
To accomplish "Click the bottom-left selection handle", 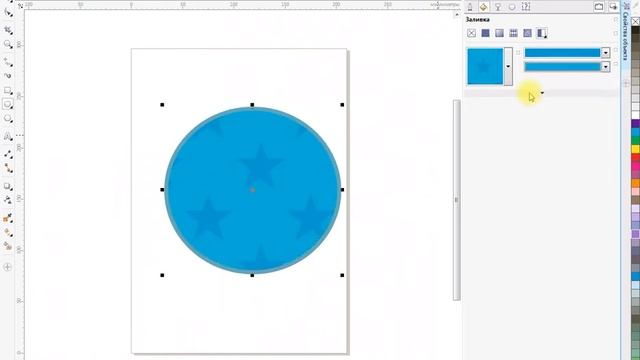I will tap(162, 276).
